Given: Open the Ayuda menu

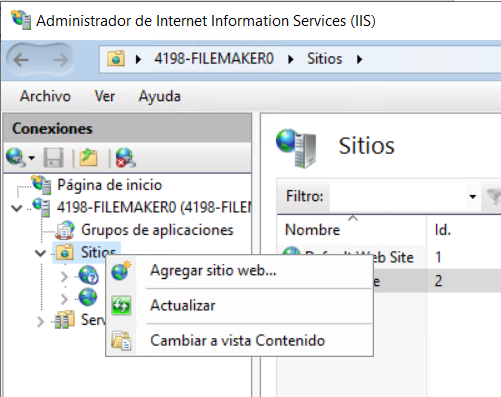Looking at the screenshot, I should pos(160,96).
